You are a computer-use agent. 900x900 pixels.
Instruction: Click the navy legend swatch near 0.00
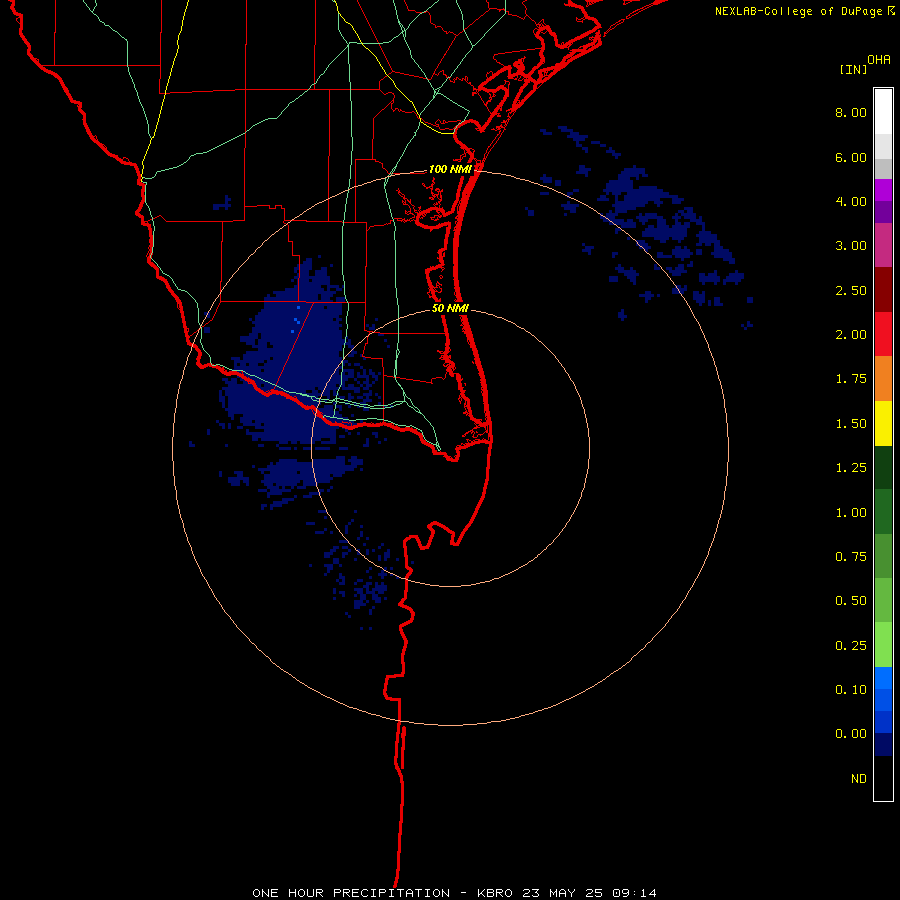[883, 745]
